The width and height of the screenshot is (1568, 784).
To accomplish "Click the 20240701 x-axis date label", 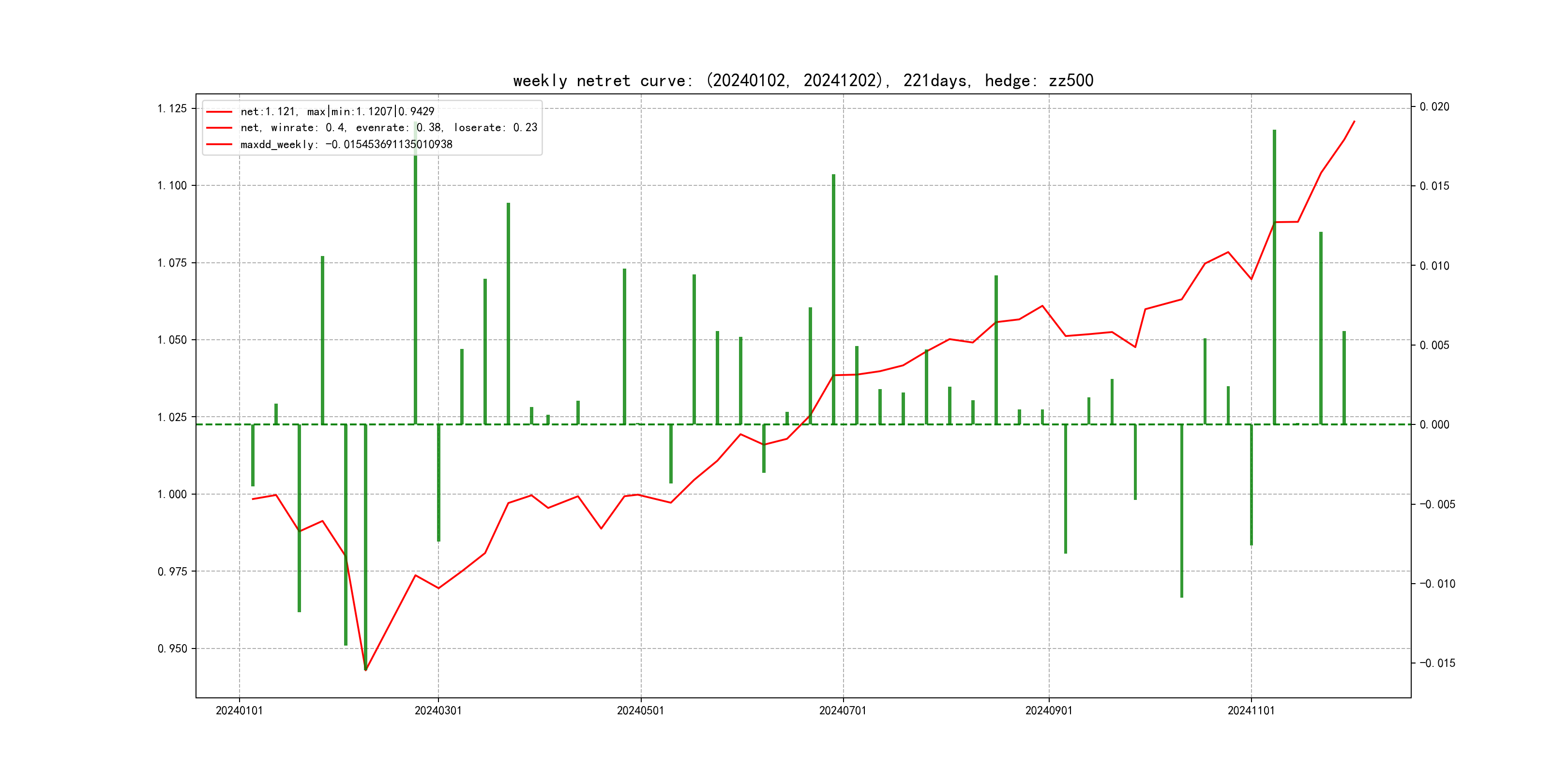I will coord(843,710).
